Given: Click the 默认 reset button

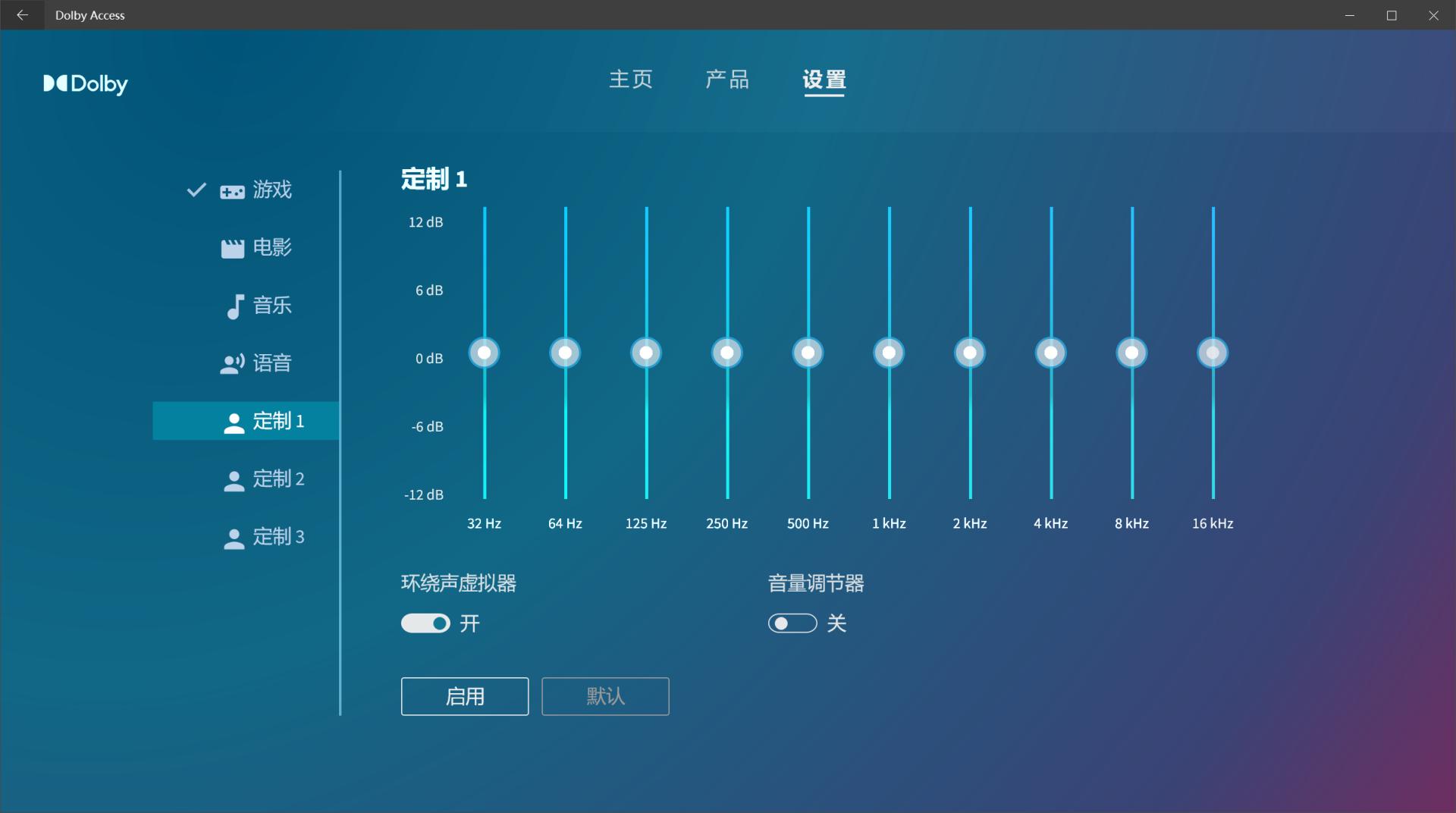Looking at the screenshot, I should tap(604, 696).
